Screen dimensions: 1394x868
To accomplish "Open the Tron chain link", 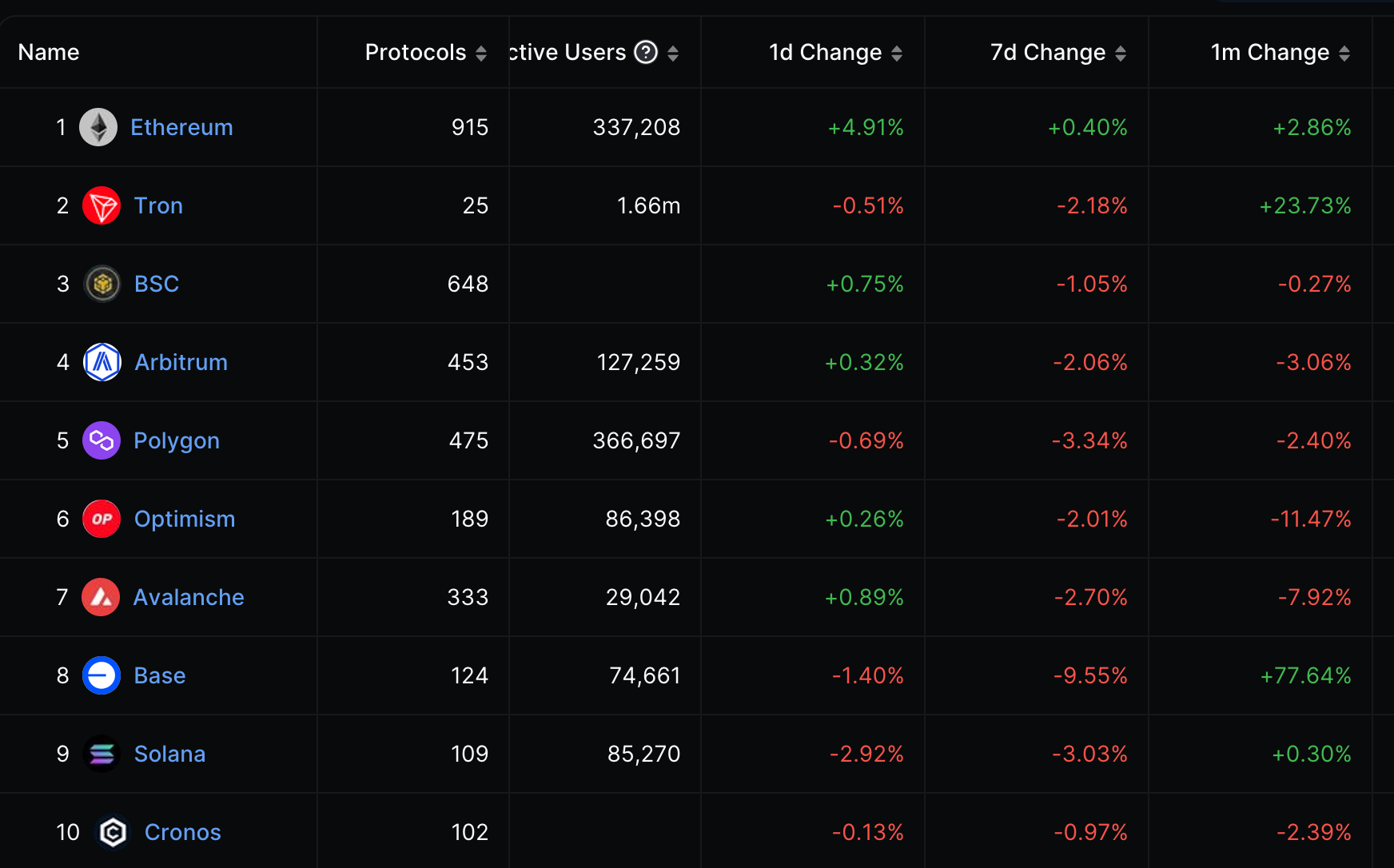I will (x=158, y=205).
